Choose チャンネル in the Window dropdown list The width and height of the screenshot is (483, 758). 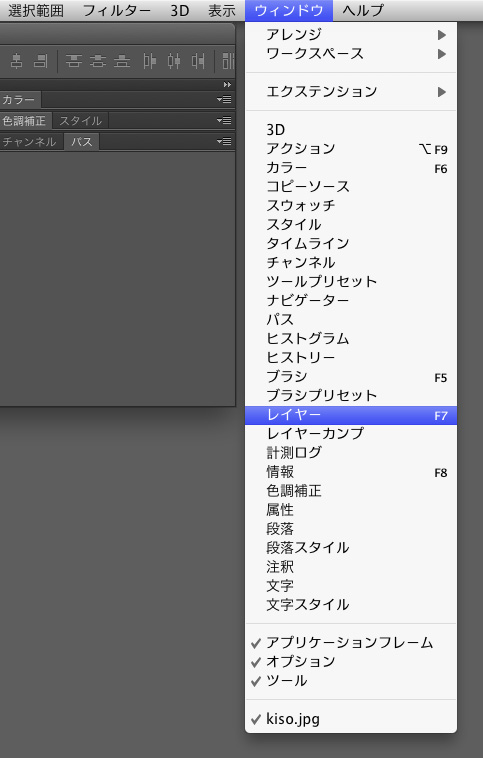point(351,263)
